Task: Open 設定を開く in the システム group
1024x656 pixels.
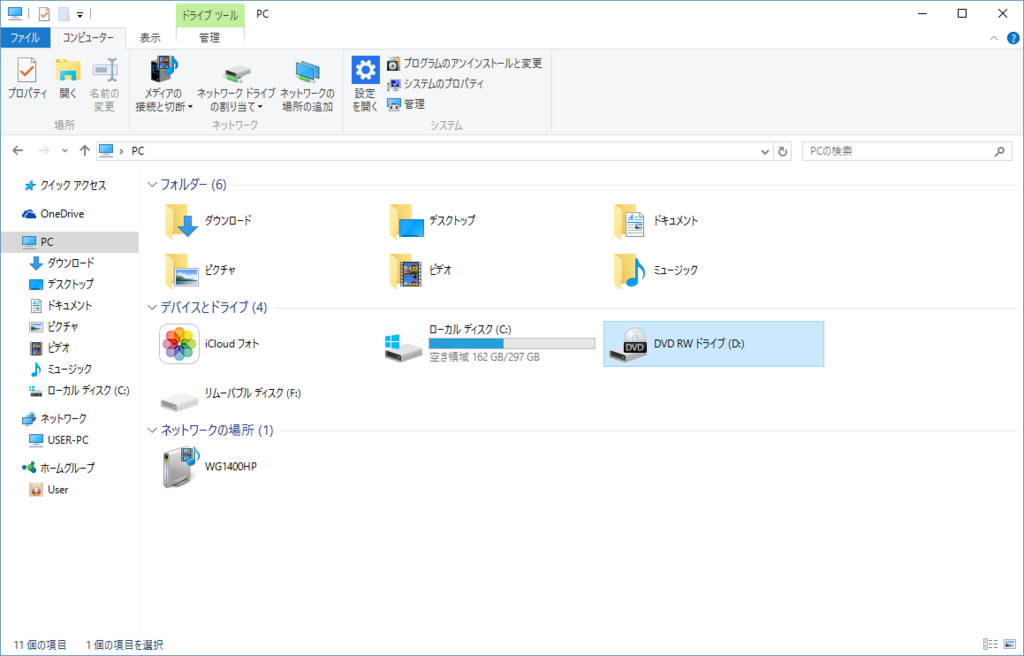Action: (x=364, y=83)
